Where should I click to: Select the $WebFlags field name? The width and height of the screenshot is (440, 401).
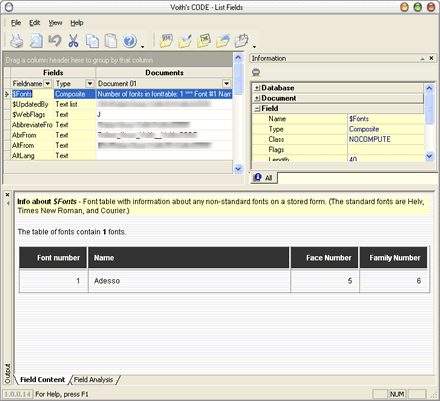point(28,115)
